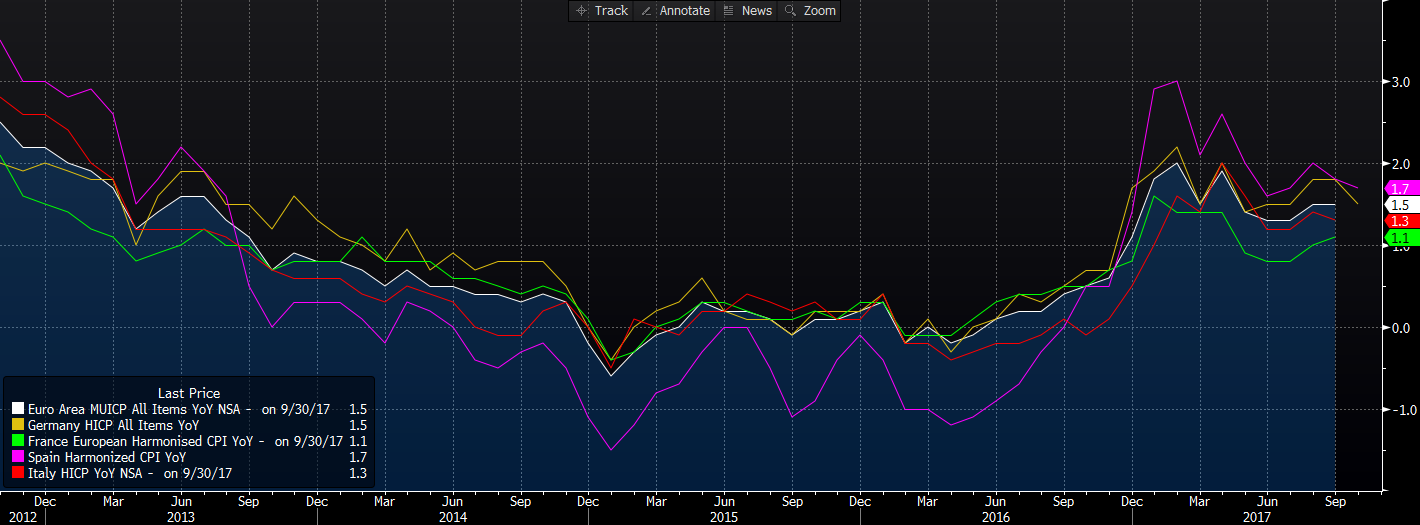Click the green 1.1 price tag
This screenshot has height=525, width=1420.
tap(1400, 238)
